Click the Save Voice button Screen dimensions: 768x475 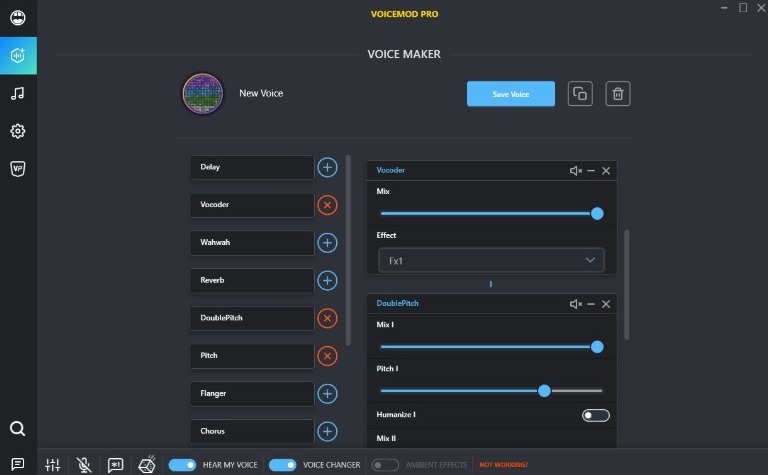[510, 94]
